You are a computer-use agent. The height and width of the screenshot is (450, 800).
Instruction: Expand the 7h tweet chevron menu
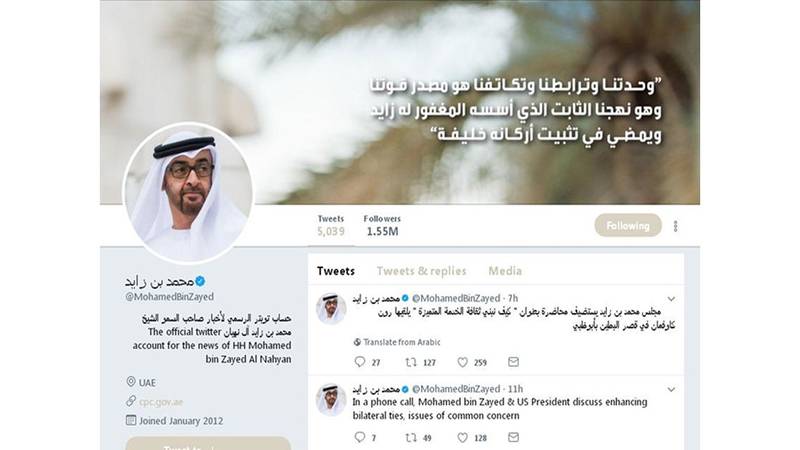[x=671, y=299]
